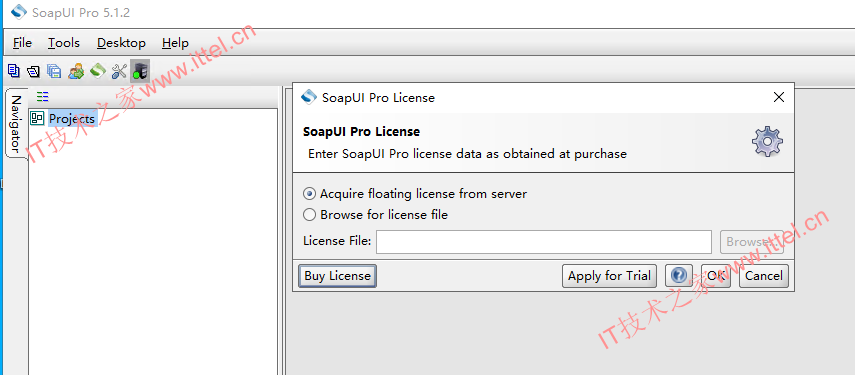Open the Tools menu
The width and height of the screenshot is (855, 375).
click(64, 43)
